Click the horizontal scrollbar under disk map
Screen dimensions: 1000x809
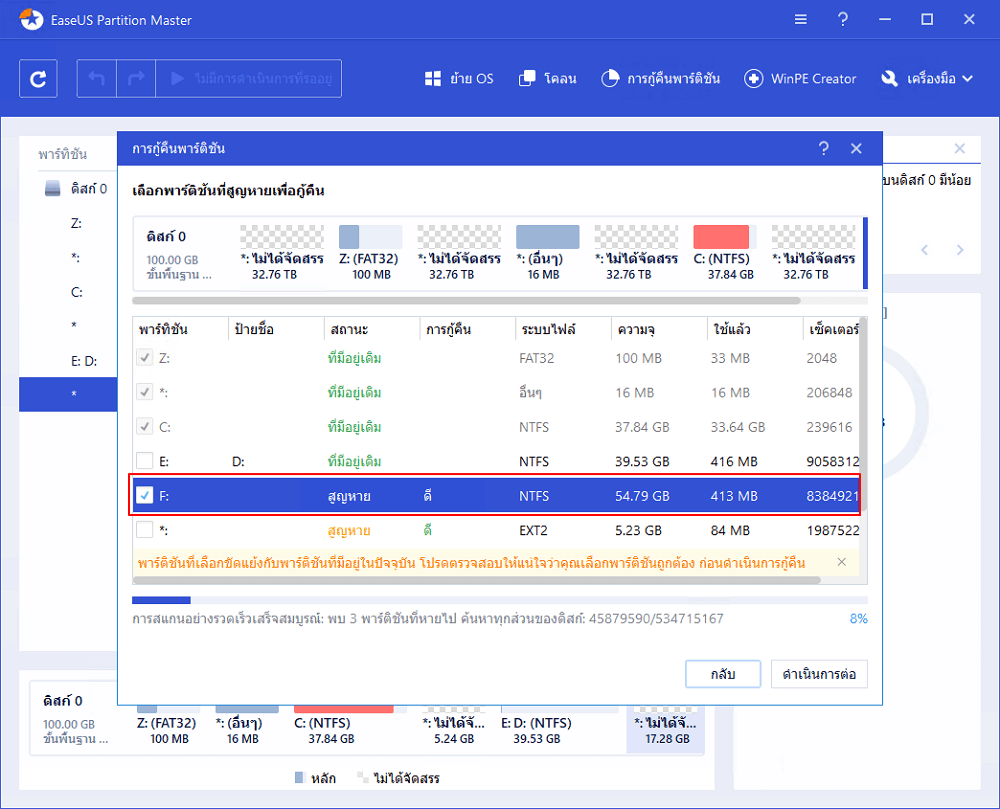tap(466, 300)
